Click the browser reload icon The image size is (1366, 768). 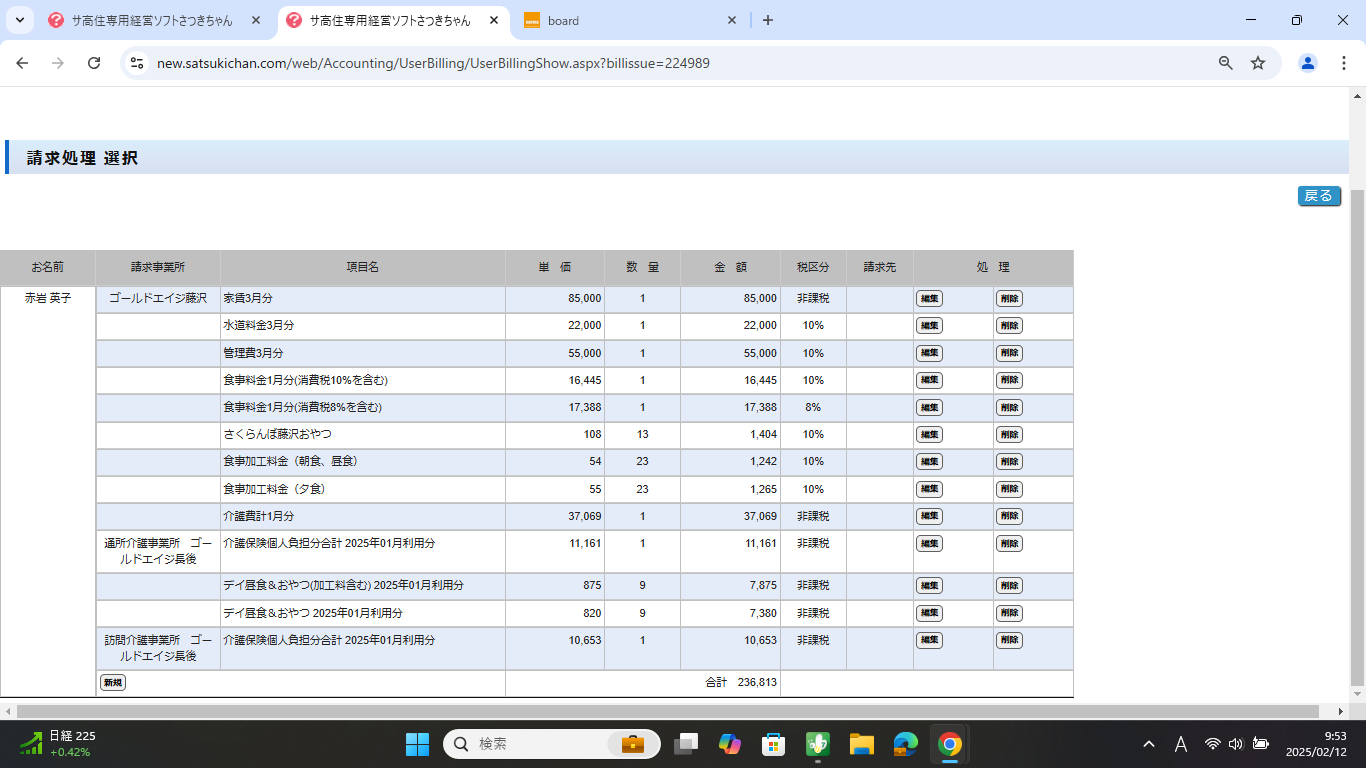pos(94,63)
